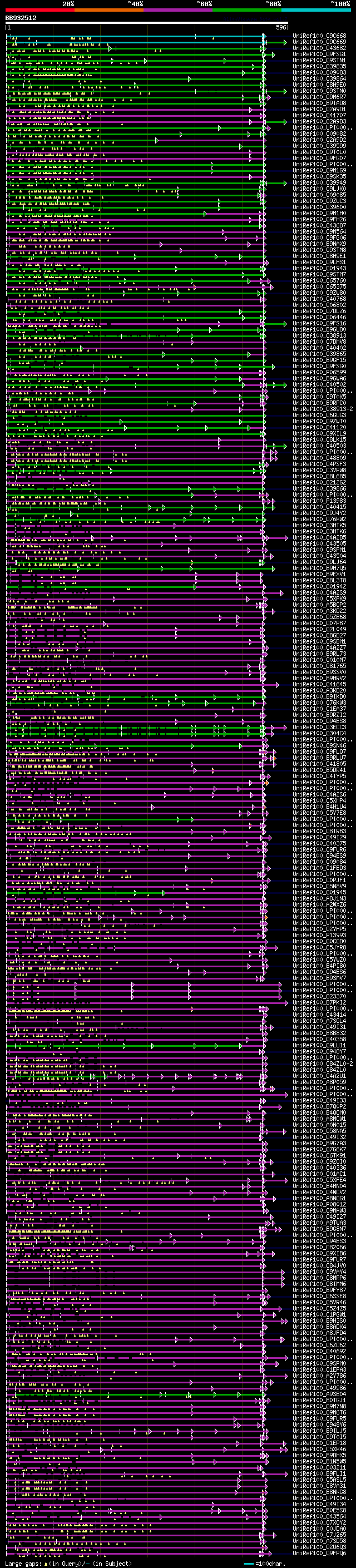Viewport: 356px width, 1568px height.
Task: Click hit label UniRef100_Q40503
Action: pos(319,446)
